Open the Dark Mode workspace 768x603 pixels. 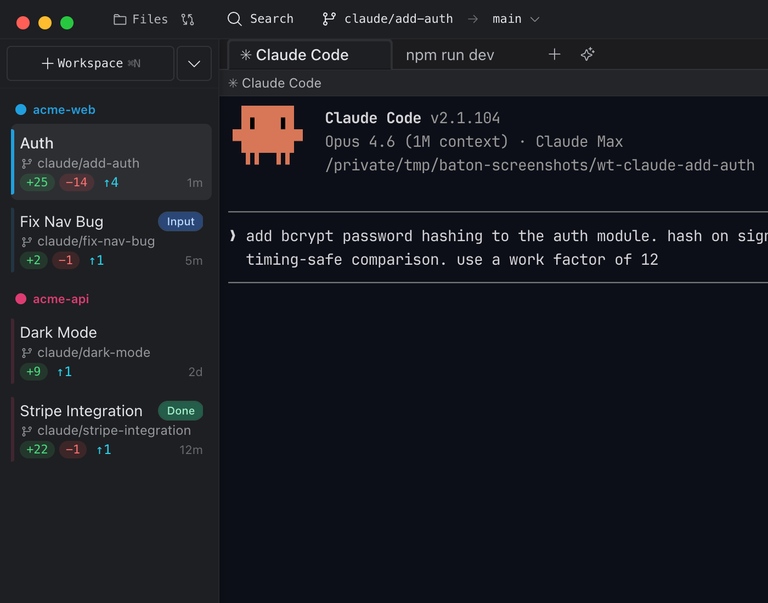pyautogui.click(x=112, y=351)
